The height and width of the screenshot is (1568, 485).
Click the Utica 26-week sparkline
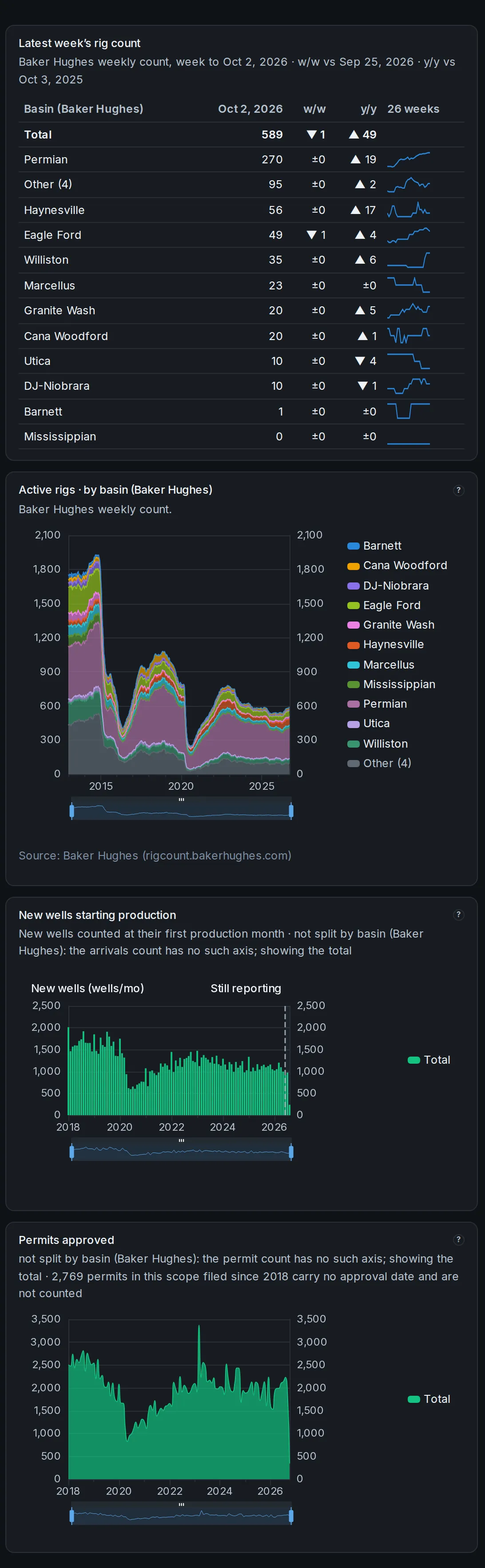coord(408,361)
